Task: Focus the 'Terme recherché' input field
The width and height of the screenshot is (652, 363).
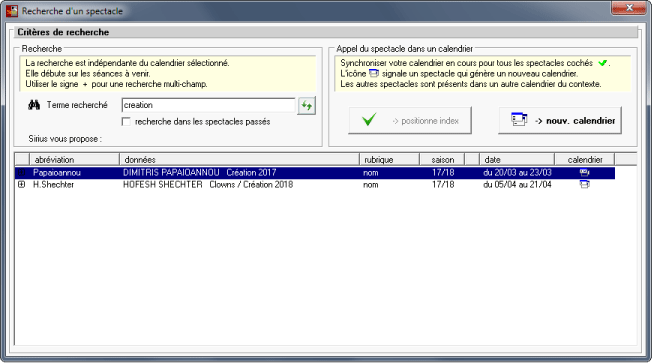Action: point(208,105)
